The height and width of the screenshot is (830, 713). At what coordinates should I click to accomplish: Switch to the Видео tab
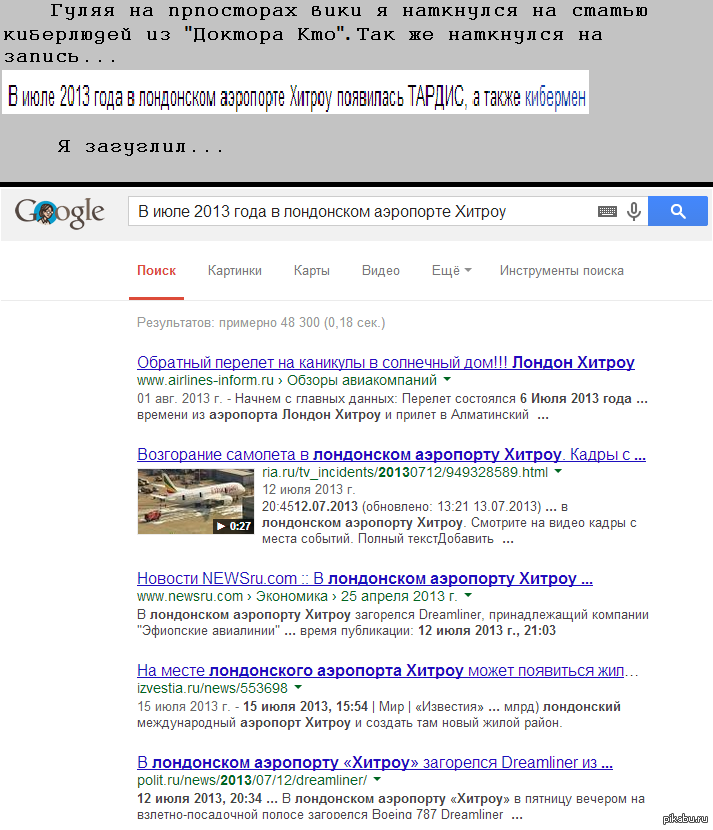[x=381, y=270]
